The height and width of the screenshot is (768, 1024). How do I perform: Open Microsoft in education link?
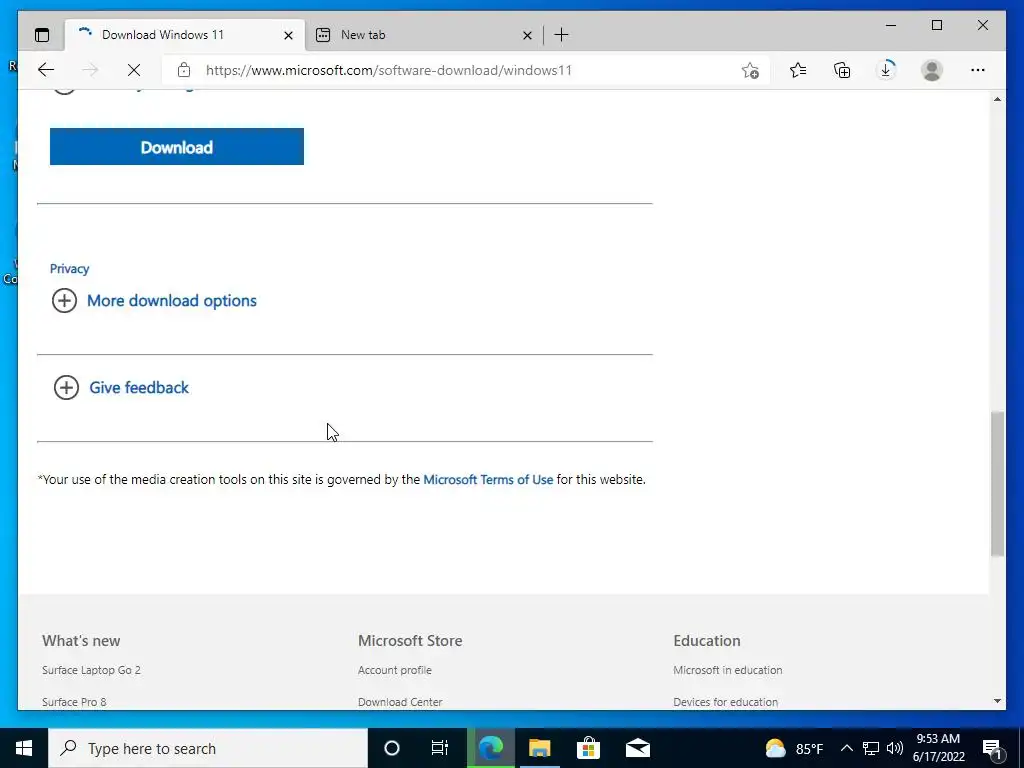coord(728,670)
